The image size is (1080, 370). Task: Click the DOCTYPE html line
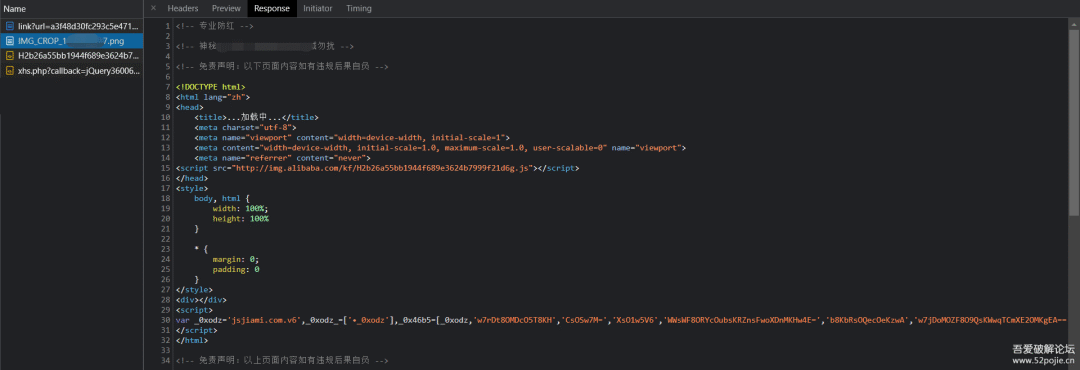(x=210, y=87)
